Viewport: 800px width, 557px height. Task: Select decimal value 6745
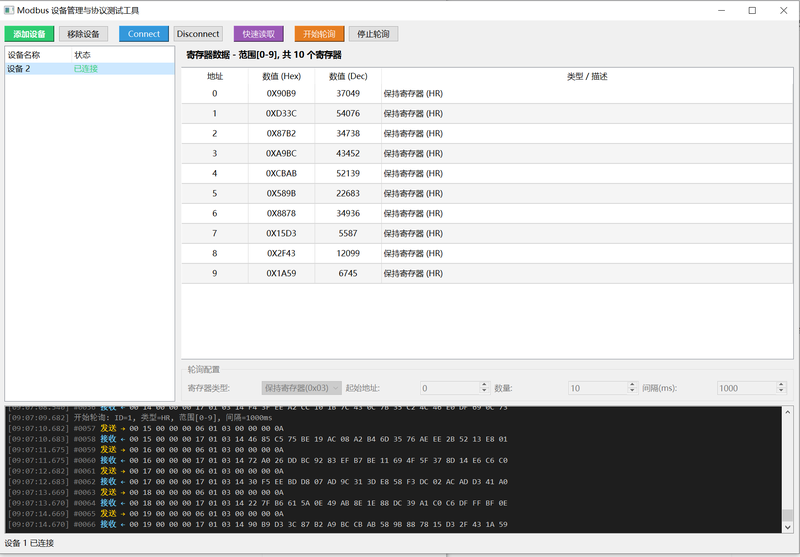(348, 273)
